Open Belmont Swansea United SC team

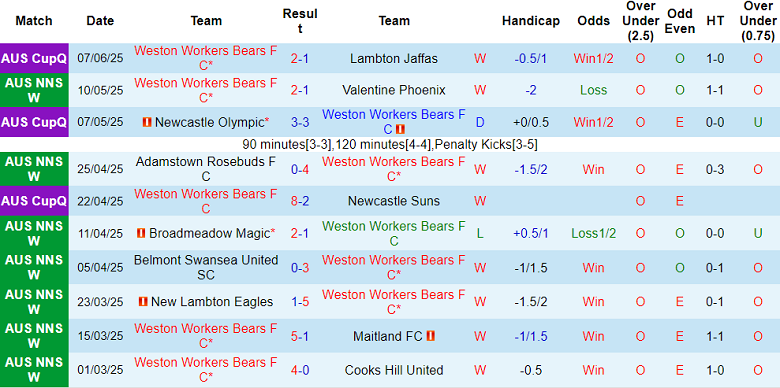coord(206,267)
